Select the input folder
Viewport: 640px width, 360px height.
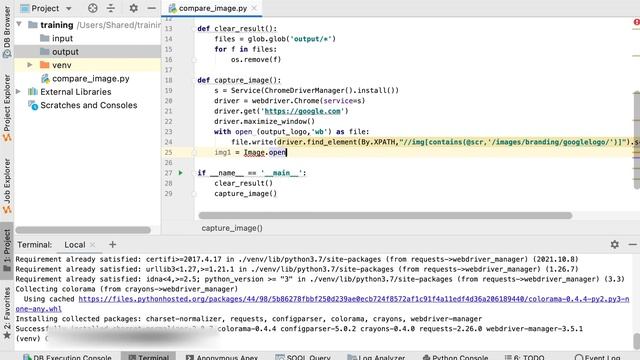click(62, 38)
